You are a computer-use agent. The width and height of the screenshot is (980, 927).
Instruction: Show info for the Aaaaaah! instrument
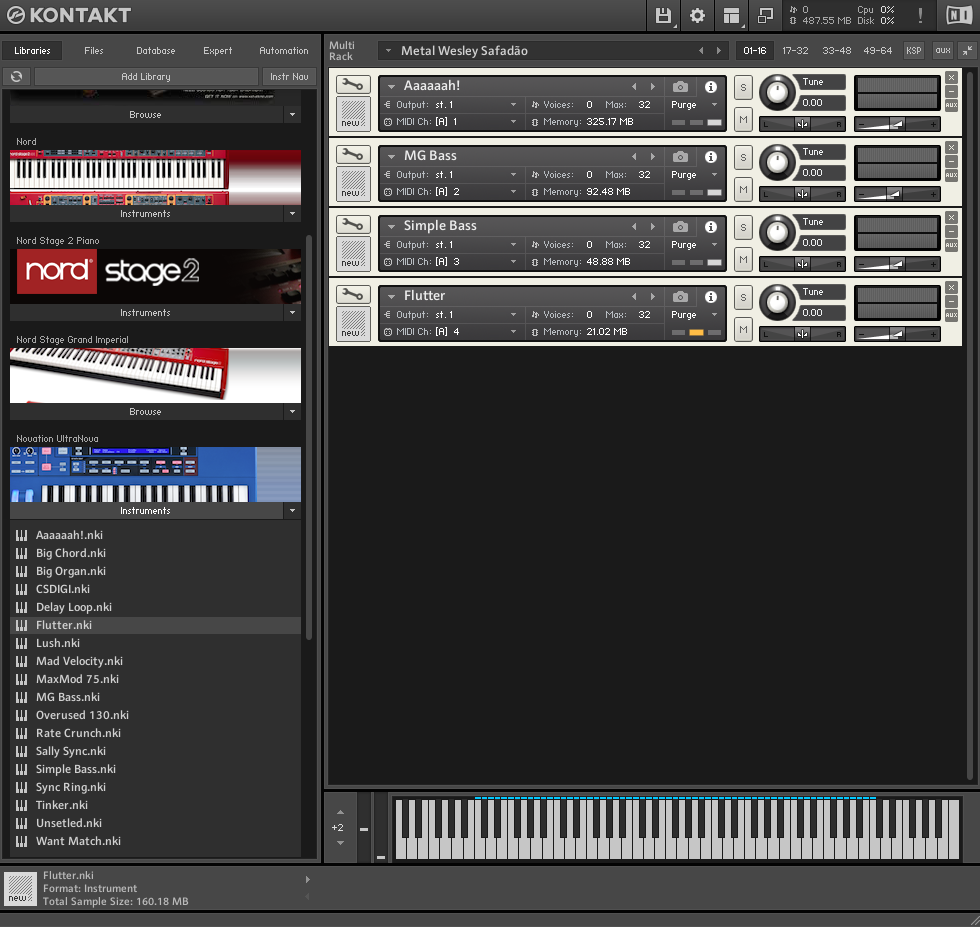[711, 87]
